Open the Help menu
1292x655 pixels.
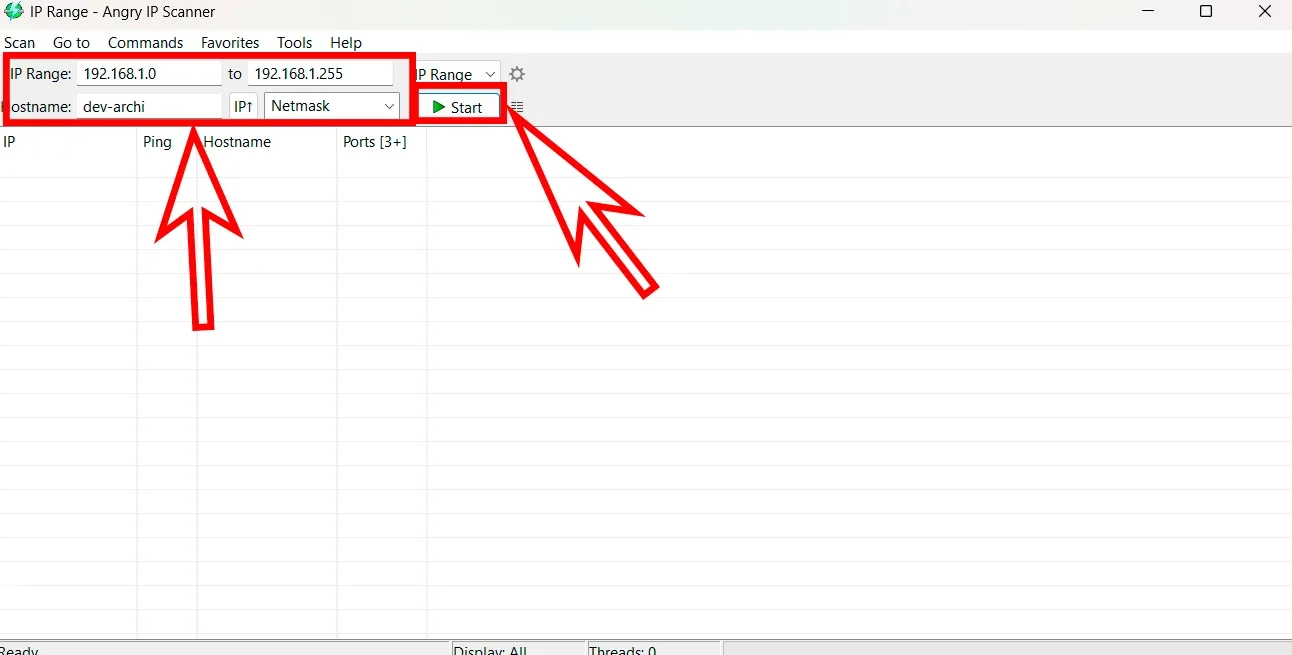coord(346,43)
